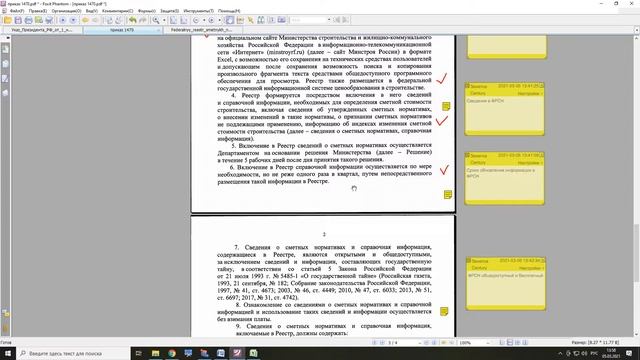This screenshot has height=360, width=640.
Task: Click the first yellow note's text area
Action: (504, 113)
